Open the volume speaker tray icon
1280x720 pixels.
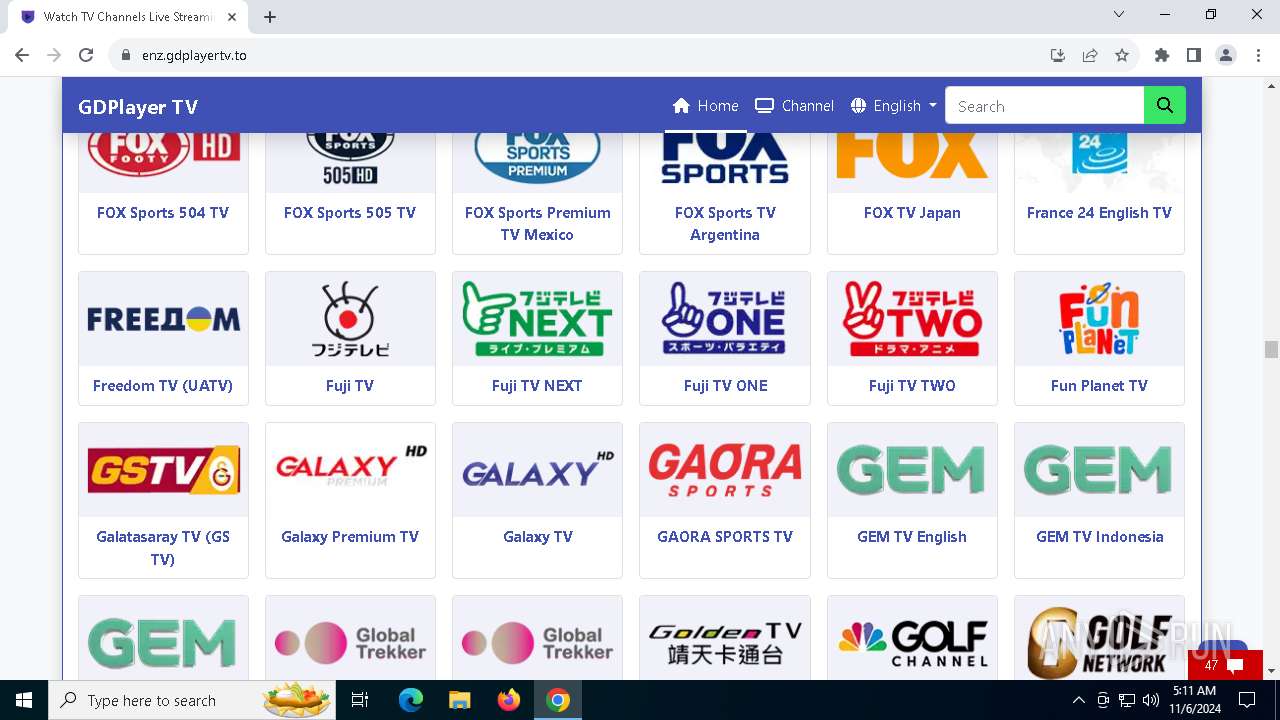click(1151, 700)
